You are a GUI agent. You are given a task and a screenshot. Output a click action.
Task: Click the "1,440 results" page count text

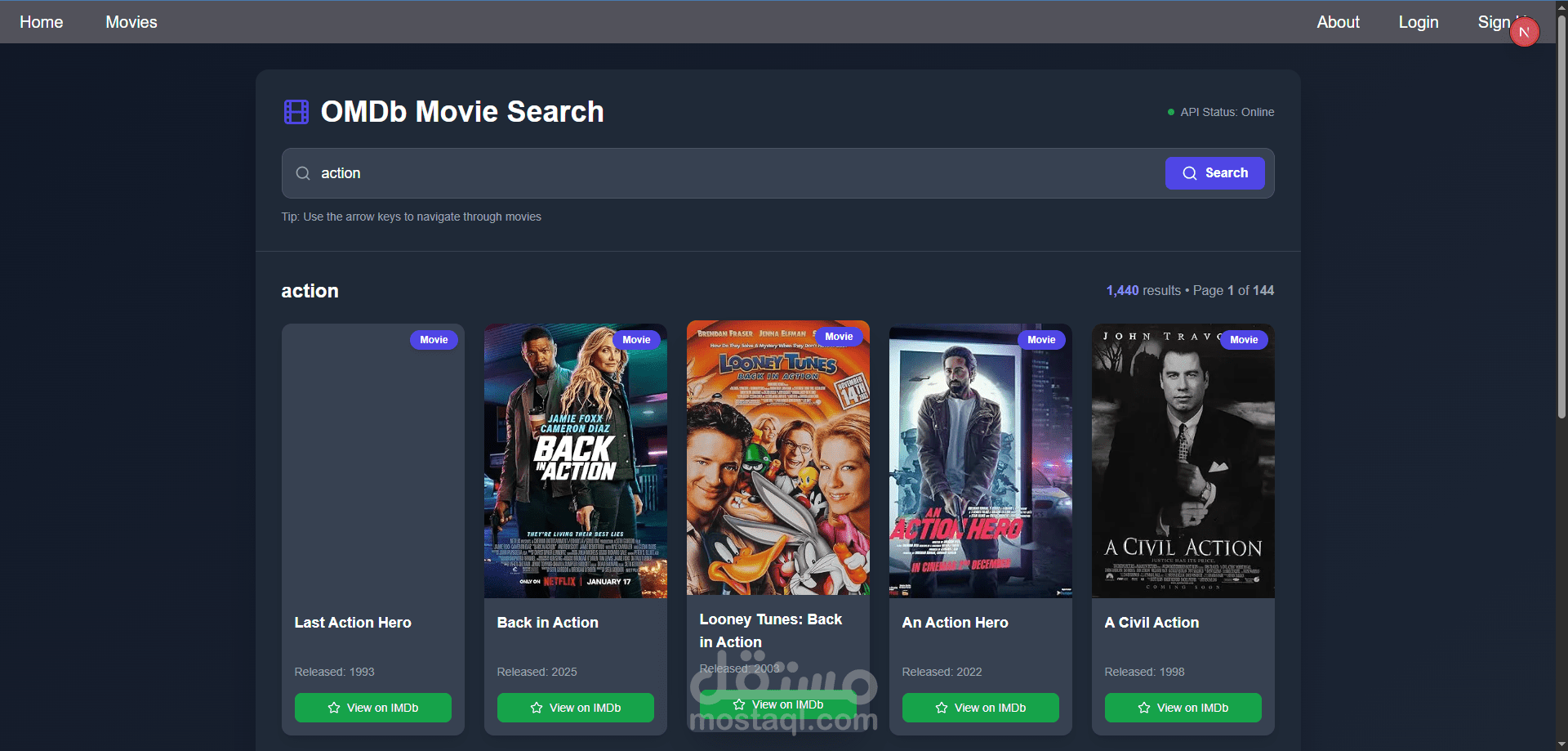click(1143, 290)
